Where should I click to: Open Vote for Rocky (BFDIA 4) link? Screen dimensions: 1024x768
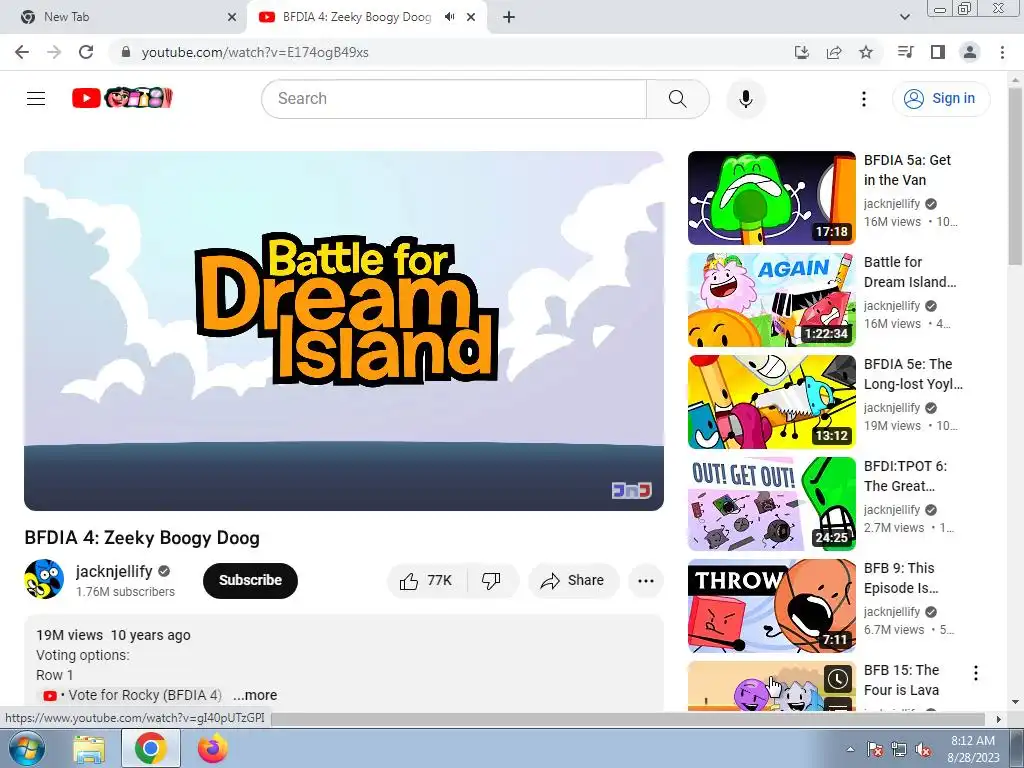click(132, 695)
